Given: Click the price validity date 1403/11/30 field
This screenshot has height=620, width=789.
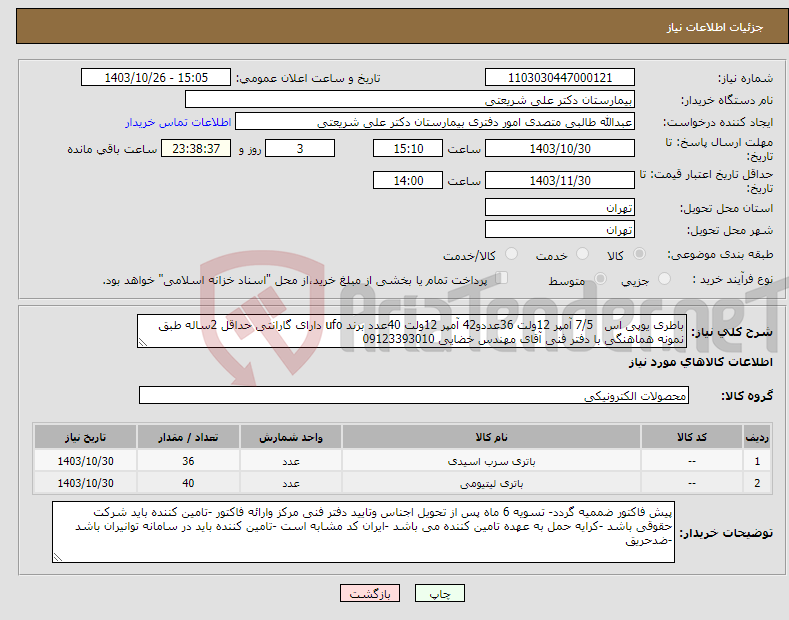Looking at the screenshot, I should 560,180.
